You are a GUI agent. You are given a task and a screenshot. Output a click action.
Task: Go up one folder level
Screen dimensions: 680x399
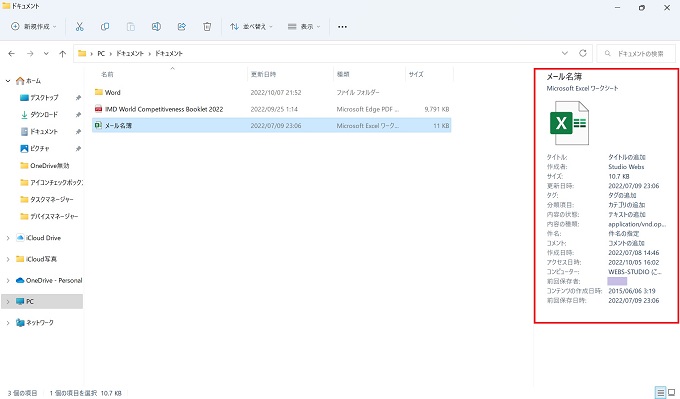click(62, 53)
